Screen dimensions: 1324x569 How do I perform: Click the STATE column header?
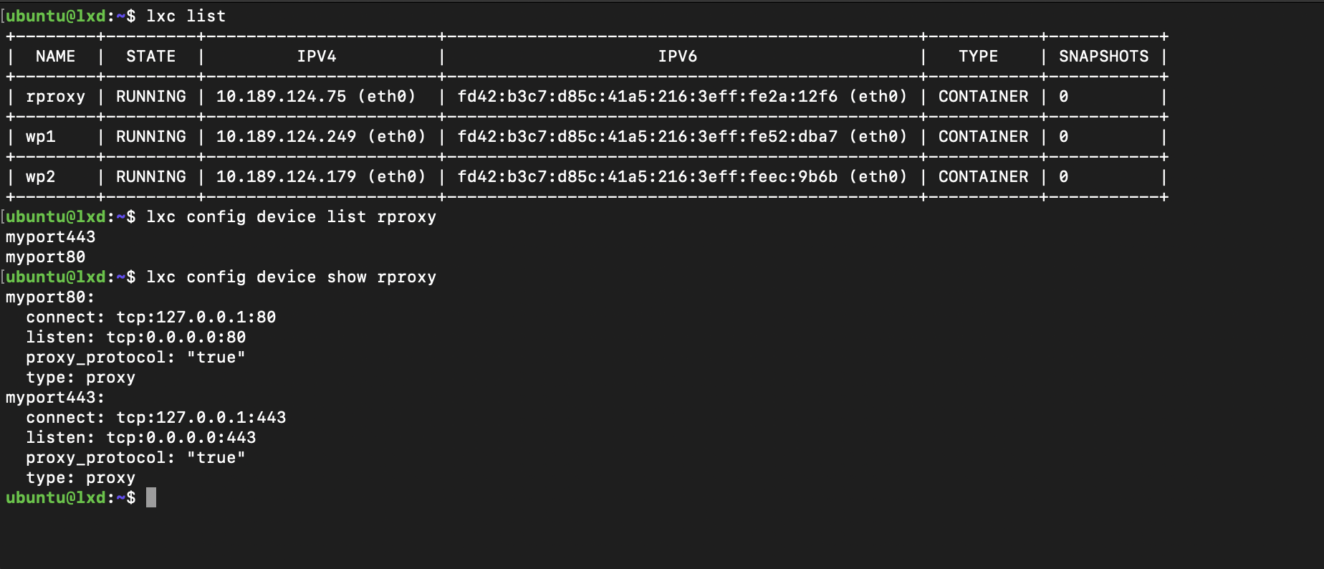150,57
